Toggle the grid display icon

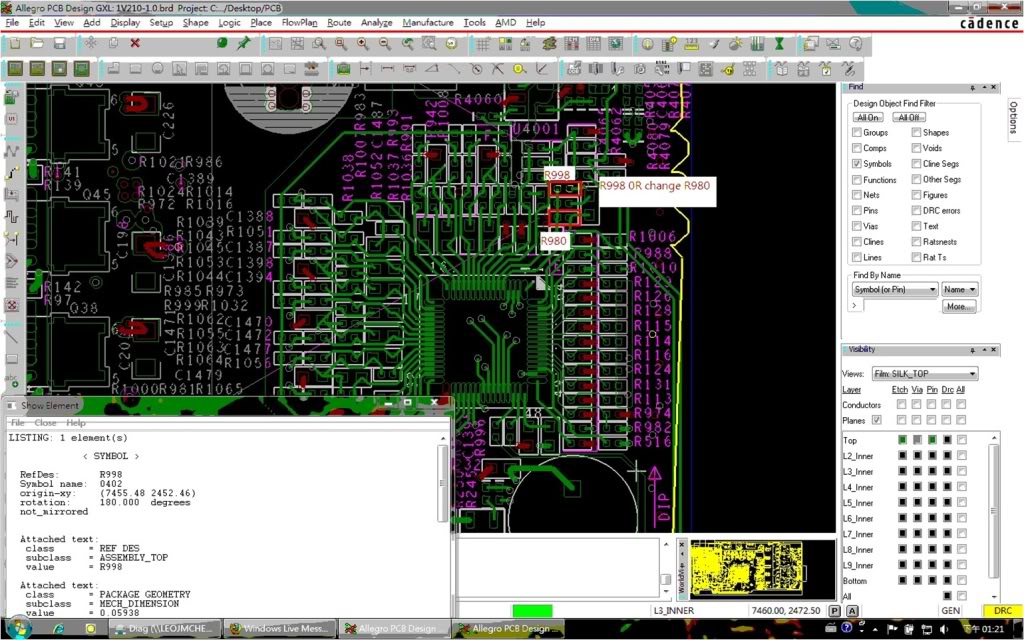tap(483, 44)
